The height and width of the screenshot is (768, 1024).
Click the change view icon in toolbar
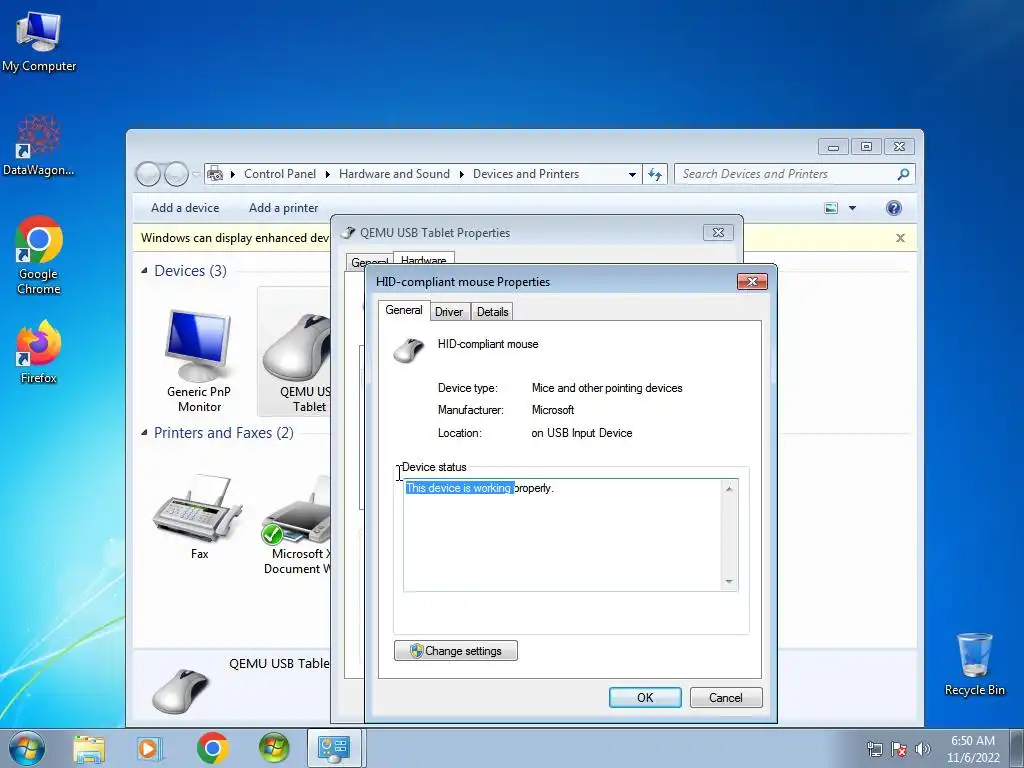[x=831, y=208]
